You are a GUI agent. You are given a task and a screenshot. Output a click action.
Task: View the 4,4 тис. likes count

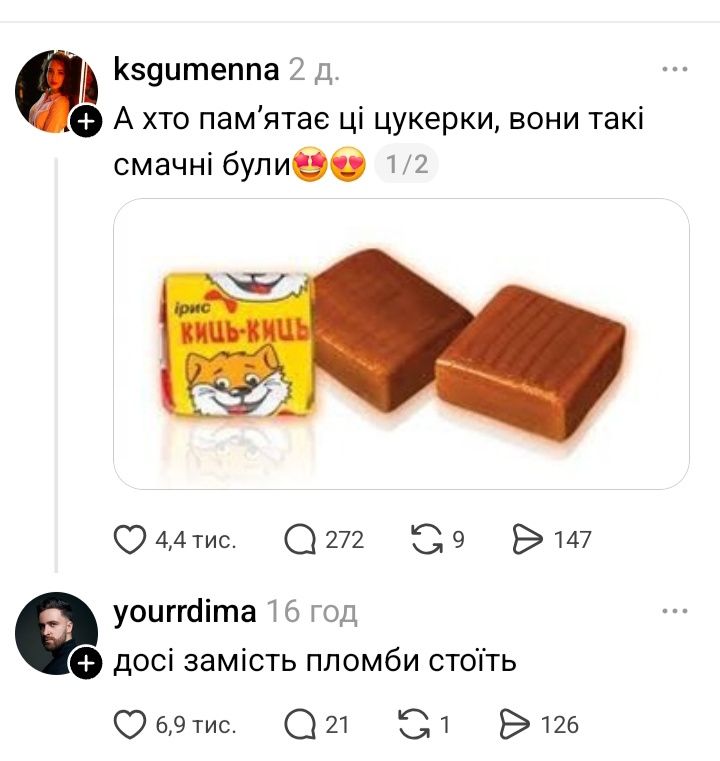[196, 540]
